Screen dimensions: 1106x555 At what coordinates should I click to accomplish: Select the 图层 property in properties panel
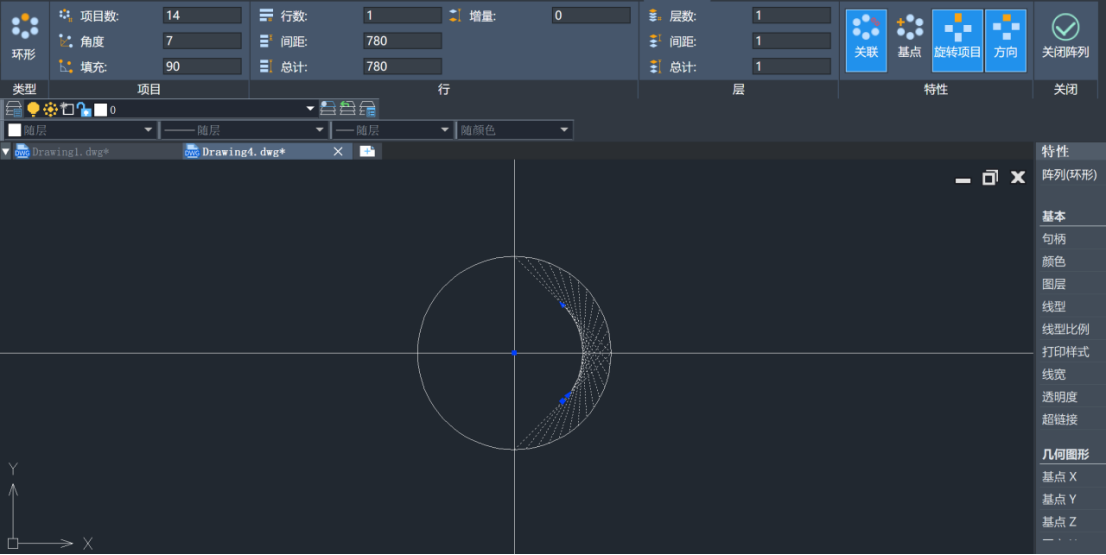pyautogui.click(x=1054, y=284)
